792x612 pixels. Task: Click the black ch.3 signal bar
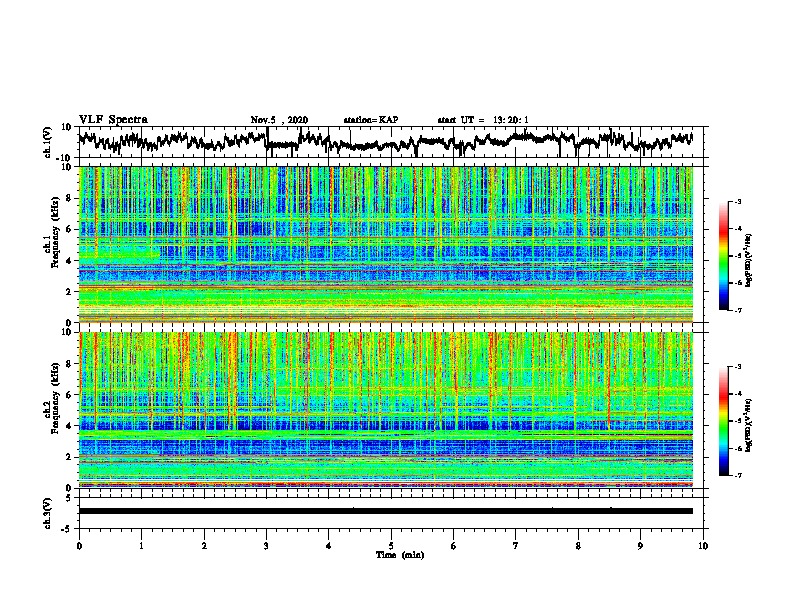tap(385, 511)
